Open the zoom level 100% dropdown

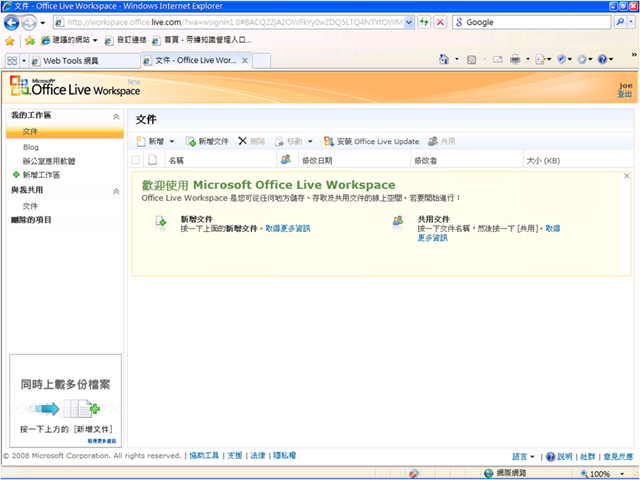pos(622,474)
